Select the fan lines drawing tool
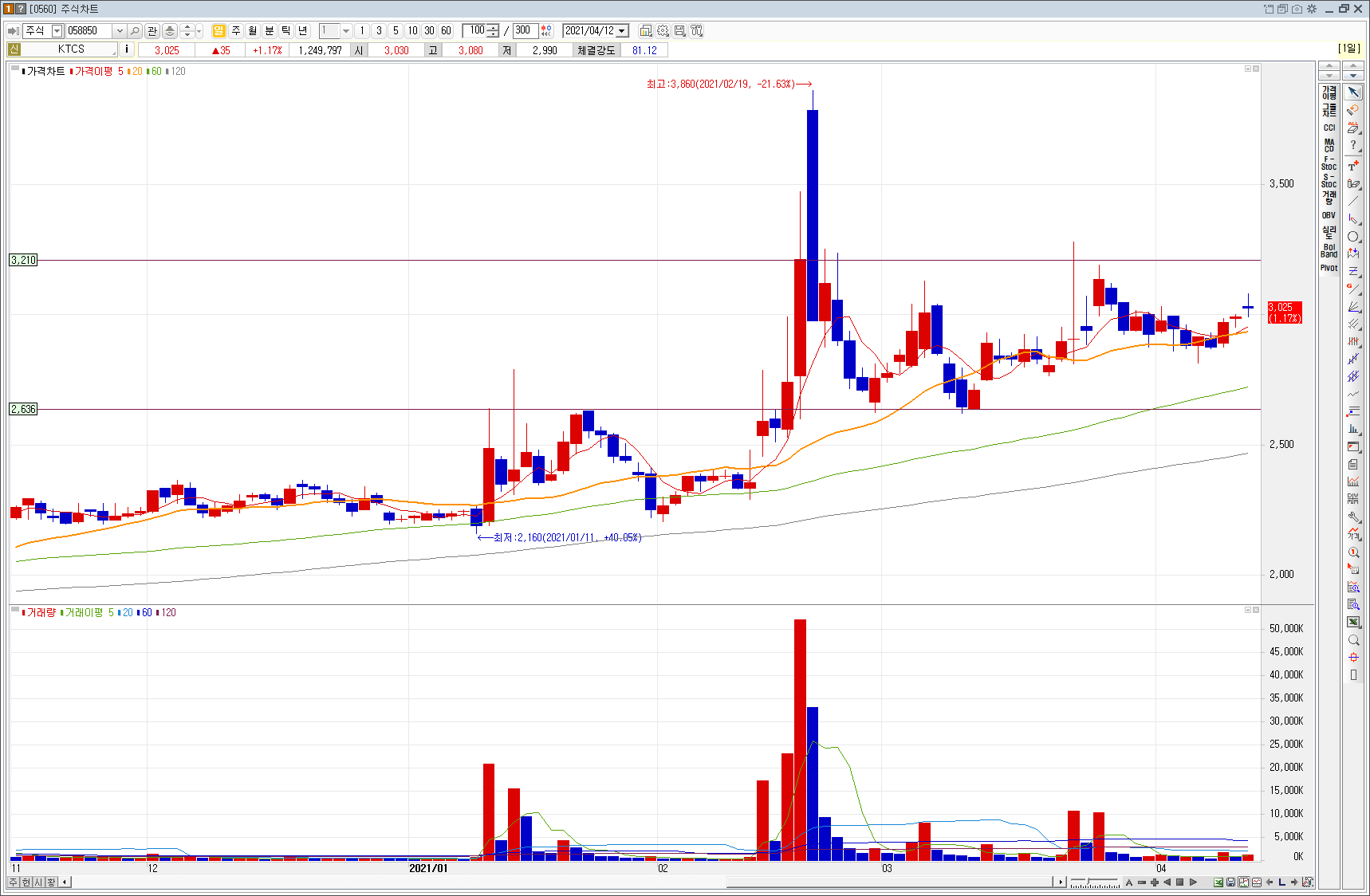The image size is (1370, 896). tap(1353, 307)
